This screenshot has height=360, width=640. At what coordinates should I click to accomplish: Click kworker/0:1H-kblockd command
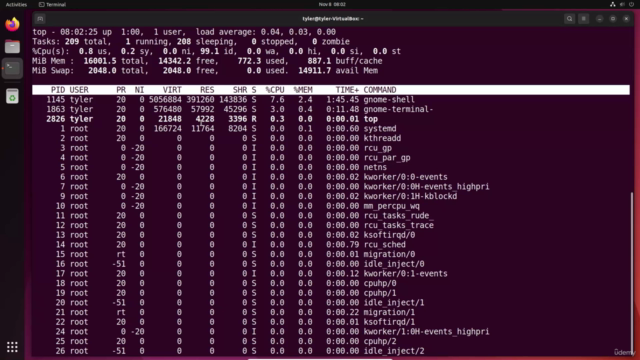tap(410, 196)
